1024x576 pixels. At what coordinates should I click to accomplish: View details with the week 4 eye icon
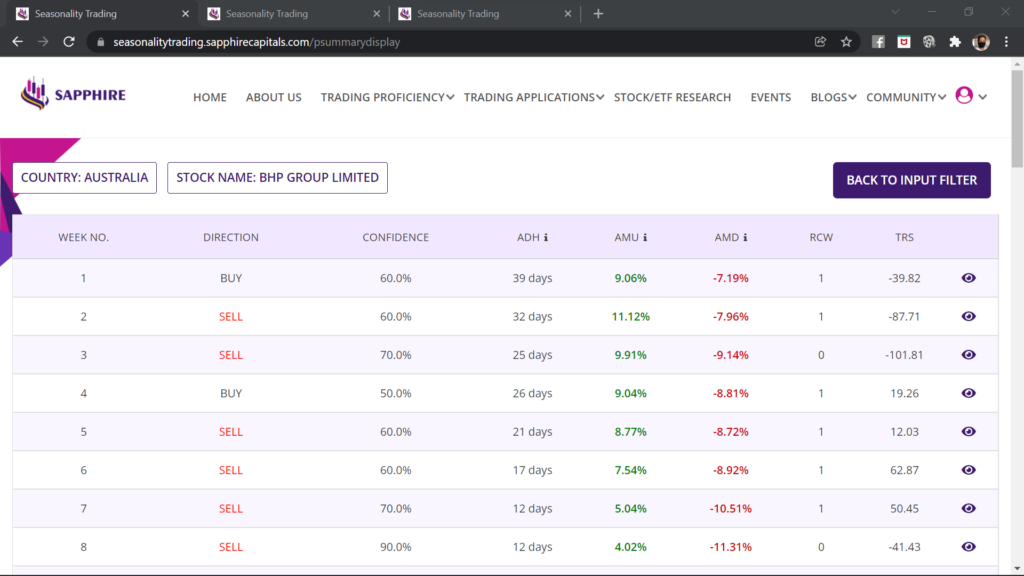(x=968, y=393)
